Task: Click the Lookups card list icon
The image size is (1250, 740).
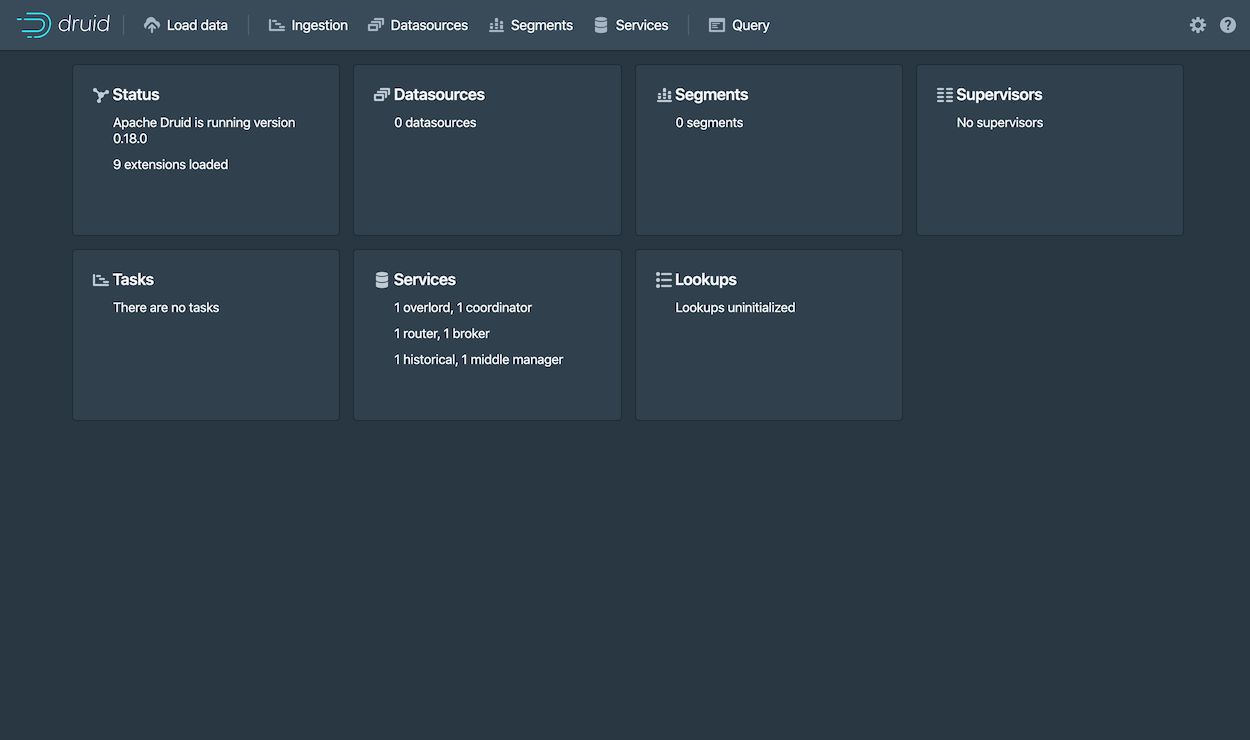Action: [x=663, y=280]
